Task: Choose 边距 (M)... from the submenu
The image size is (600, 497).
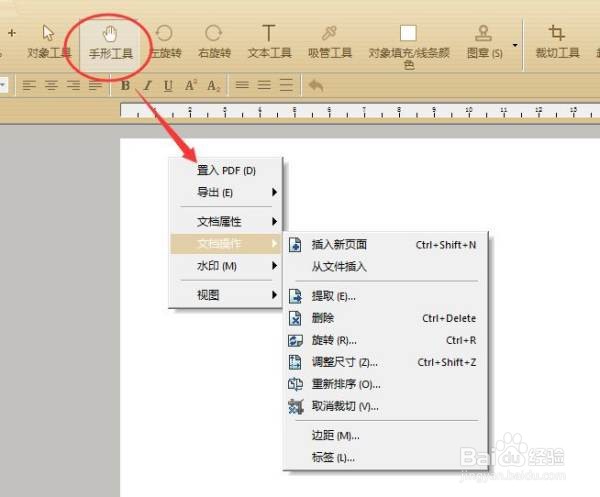Action: (x=386, y=435)
